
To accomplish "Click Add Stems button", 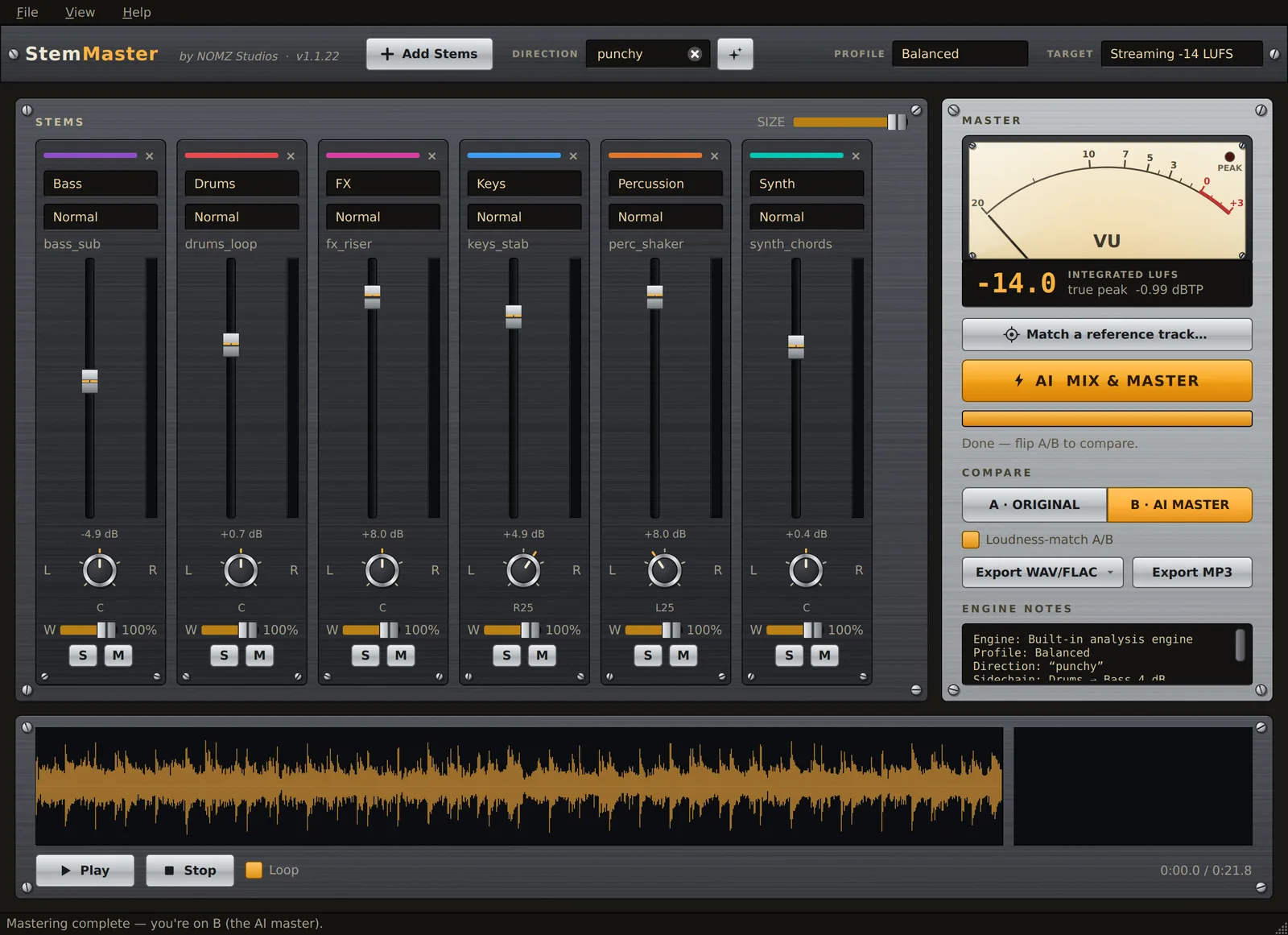I will pos(429,54).
